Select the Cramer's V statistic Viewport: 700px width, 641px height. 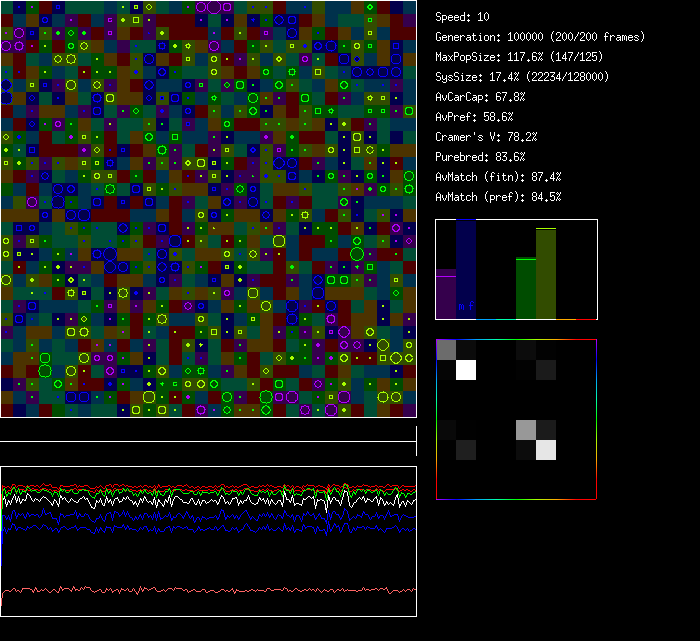[x=486, y=137]
